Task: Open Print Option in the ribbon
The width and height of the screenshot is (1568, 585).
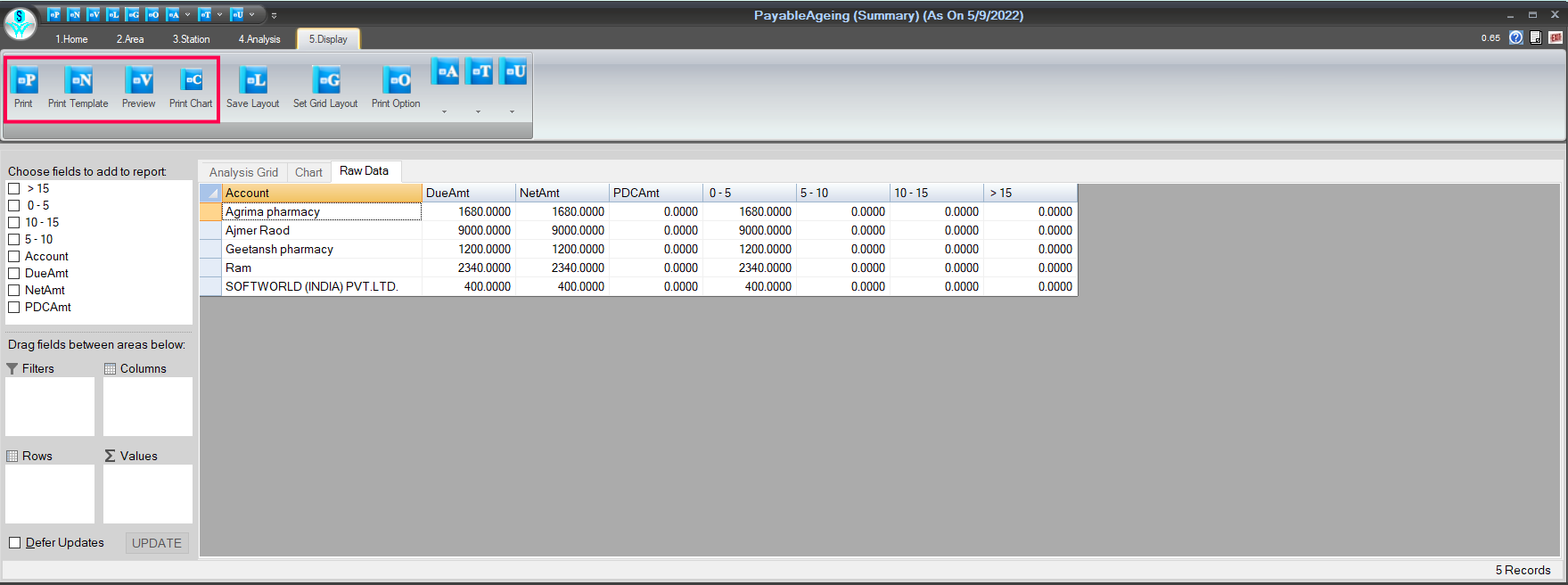Action: click(397, 82)
